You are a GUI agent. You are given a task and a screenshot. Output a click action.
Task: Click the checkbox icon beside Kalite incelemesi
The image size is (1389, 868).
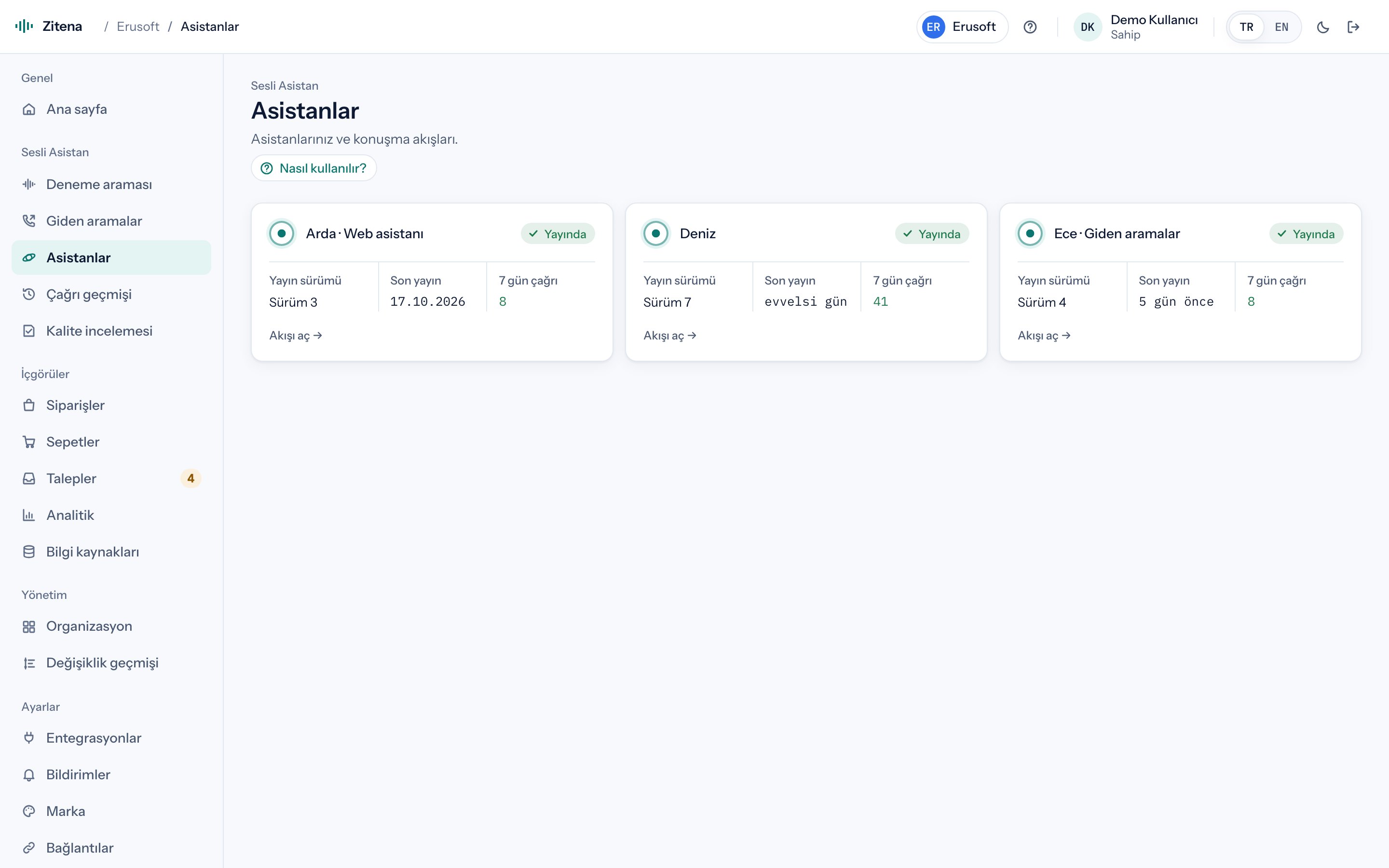[x=29, y=331]
